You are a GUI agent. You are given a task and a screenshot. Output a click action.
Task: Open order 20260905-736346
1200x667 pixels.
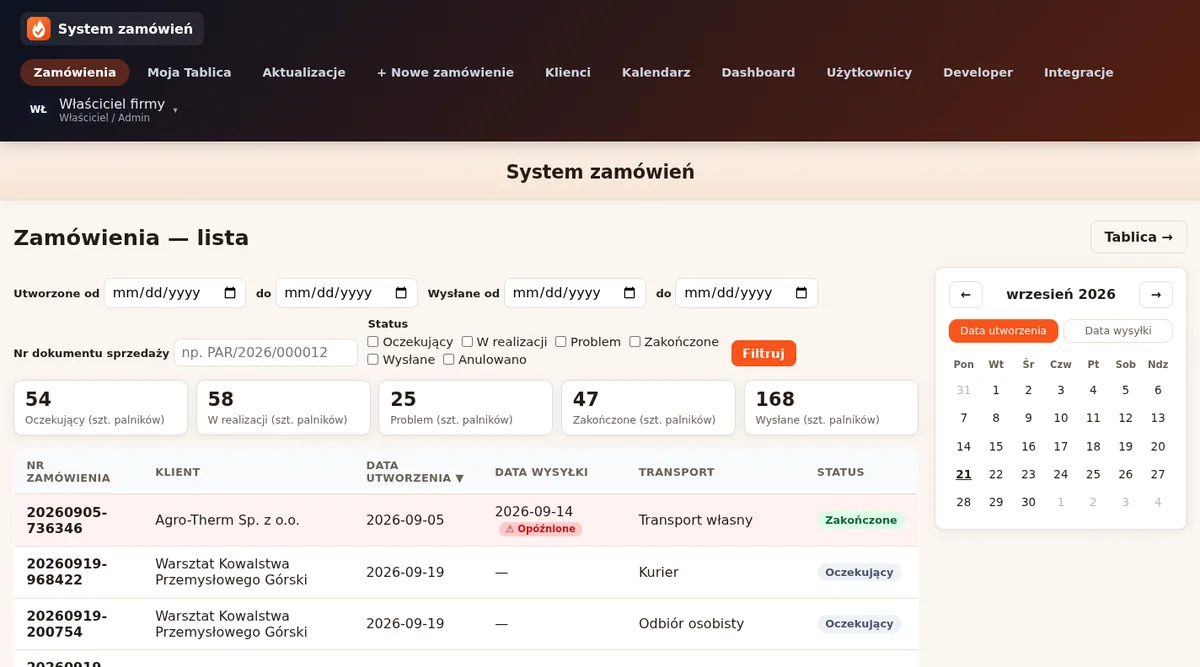click(69, 520)
